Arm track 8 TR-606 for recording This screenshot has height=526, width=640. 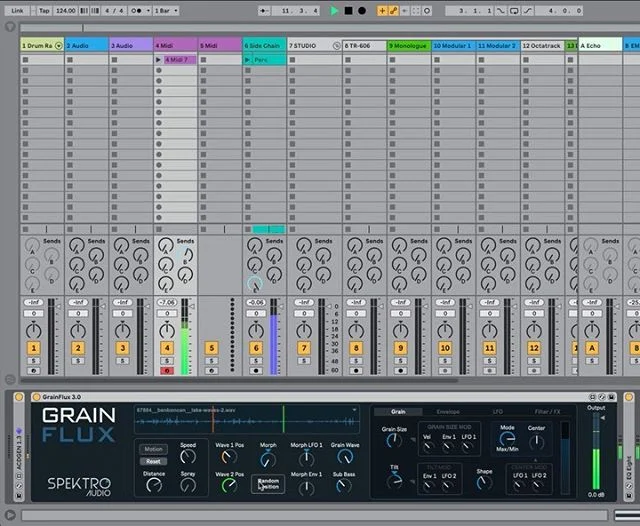click(x=356, y=371)
